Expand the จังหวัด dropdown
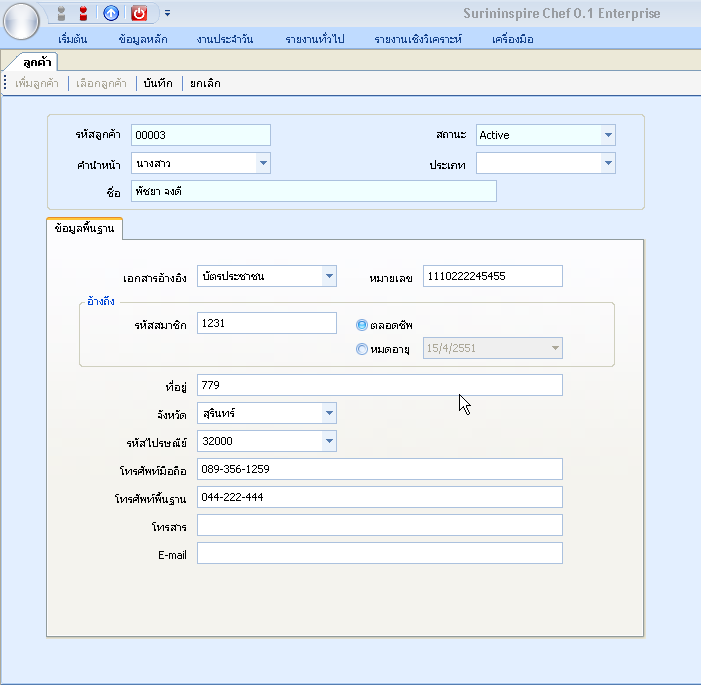The image size is (701, 685). 328,413
